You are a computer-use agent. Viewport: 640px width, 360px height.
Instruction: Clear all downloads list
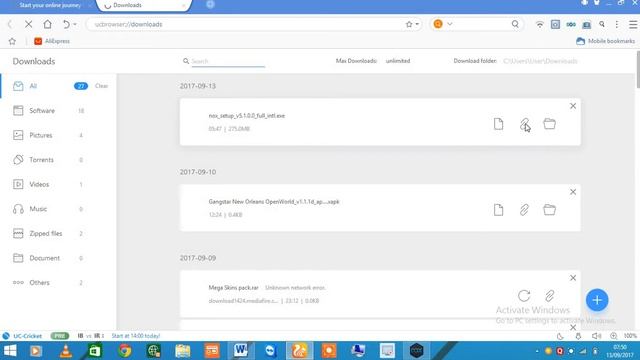click(102, 86)
